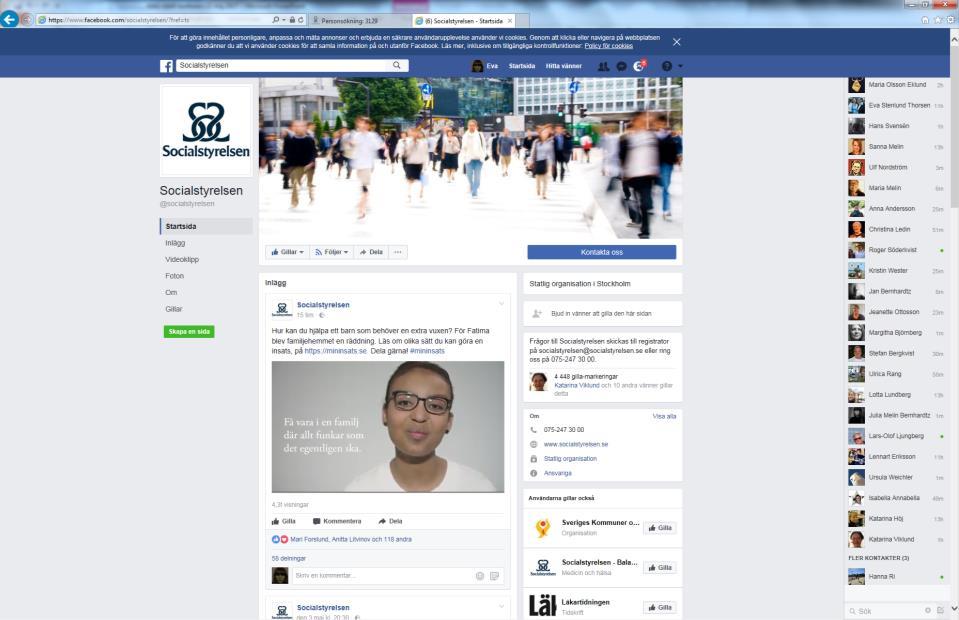
Task: Expand the first post's options chevron
Action: coord(502,303)
